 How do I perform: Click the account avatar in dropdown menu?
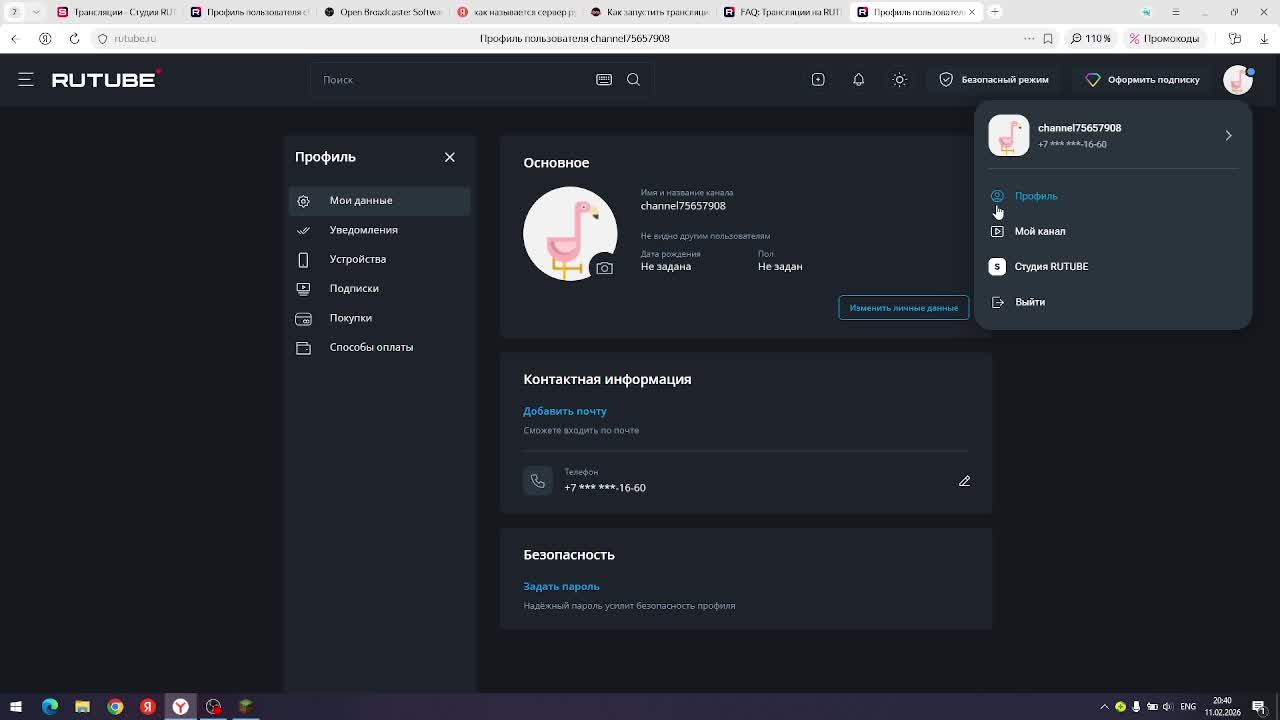click(1009, 135)
